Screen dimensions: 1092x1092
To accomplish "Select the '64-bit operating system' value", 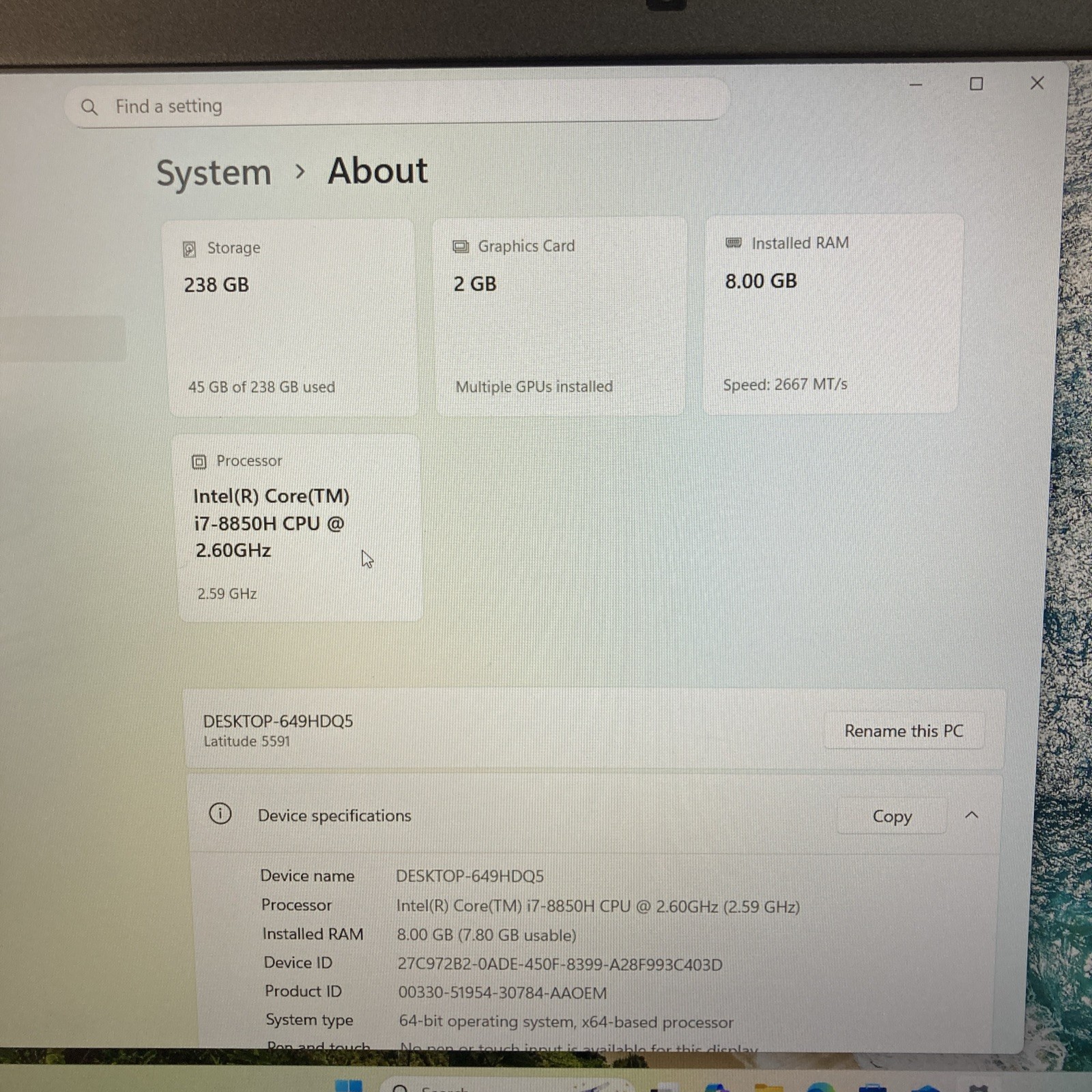I will (566, 1022).
